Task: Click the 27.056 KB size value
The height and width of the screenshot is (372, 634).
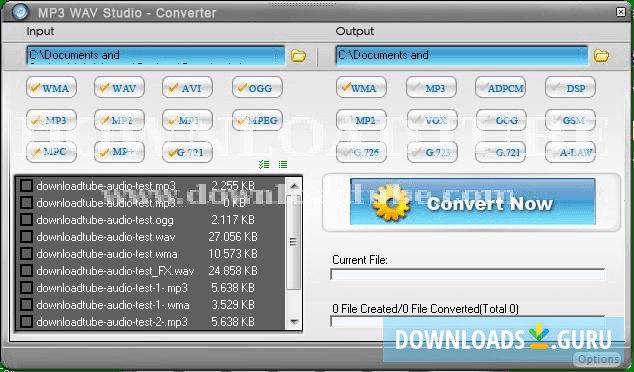Action: [x=233, y=237]
